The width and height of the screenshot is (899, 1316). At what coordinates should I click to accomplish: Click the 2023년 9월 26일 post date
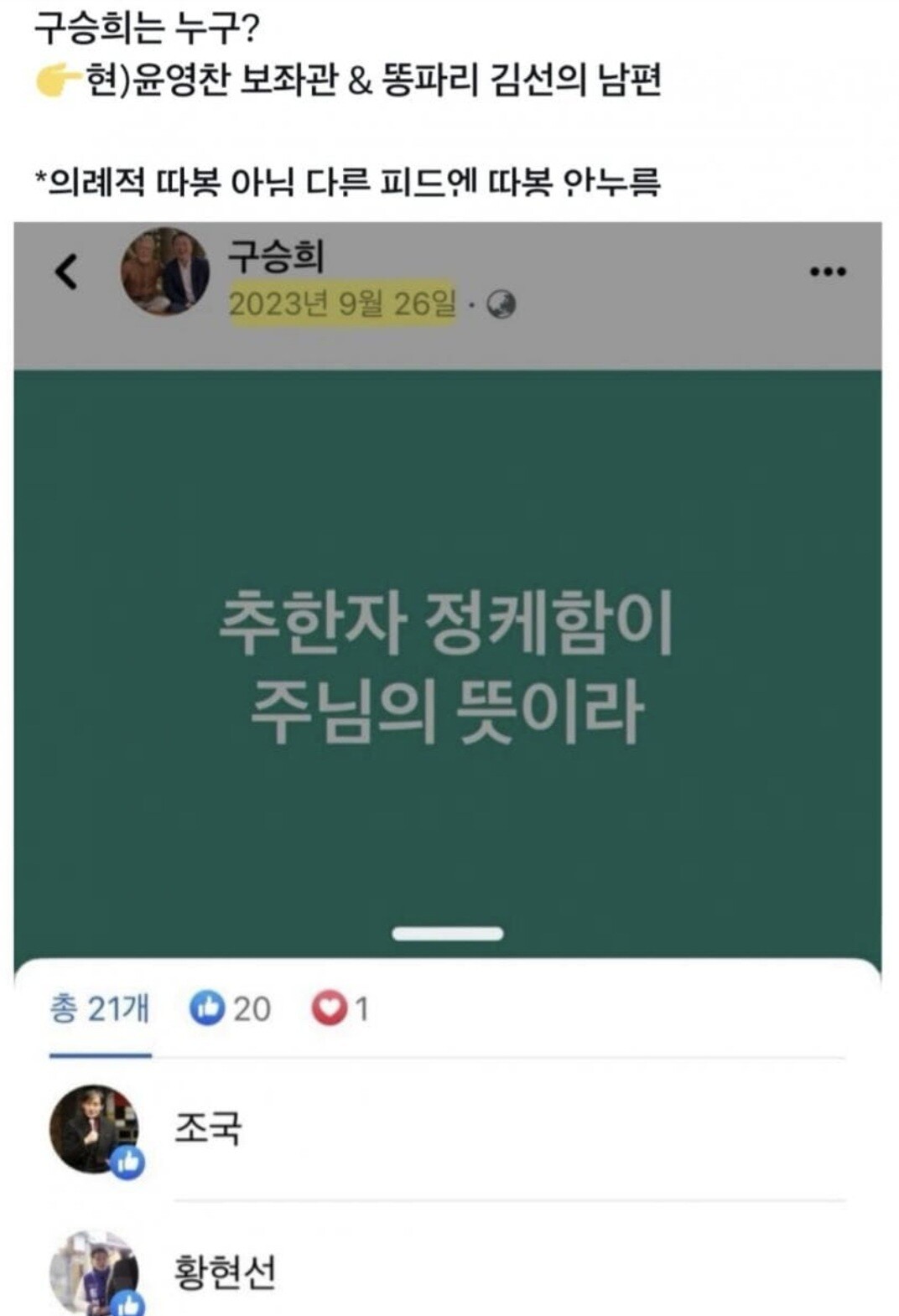coord(343,303)
